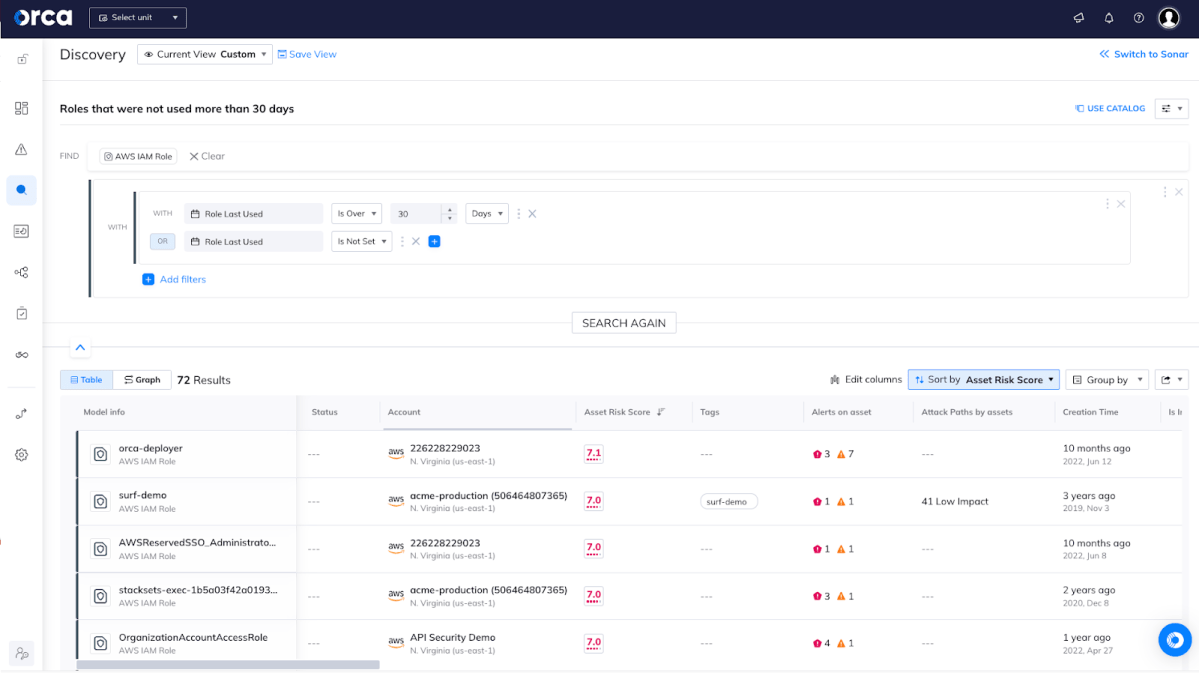Close the outer WITH filter block
The image size is (1199, 673).
click(x=1179, y=192)
